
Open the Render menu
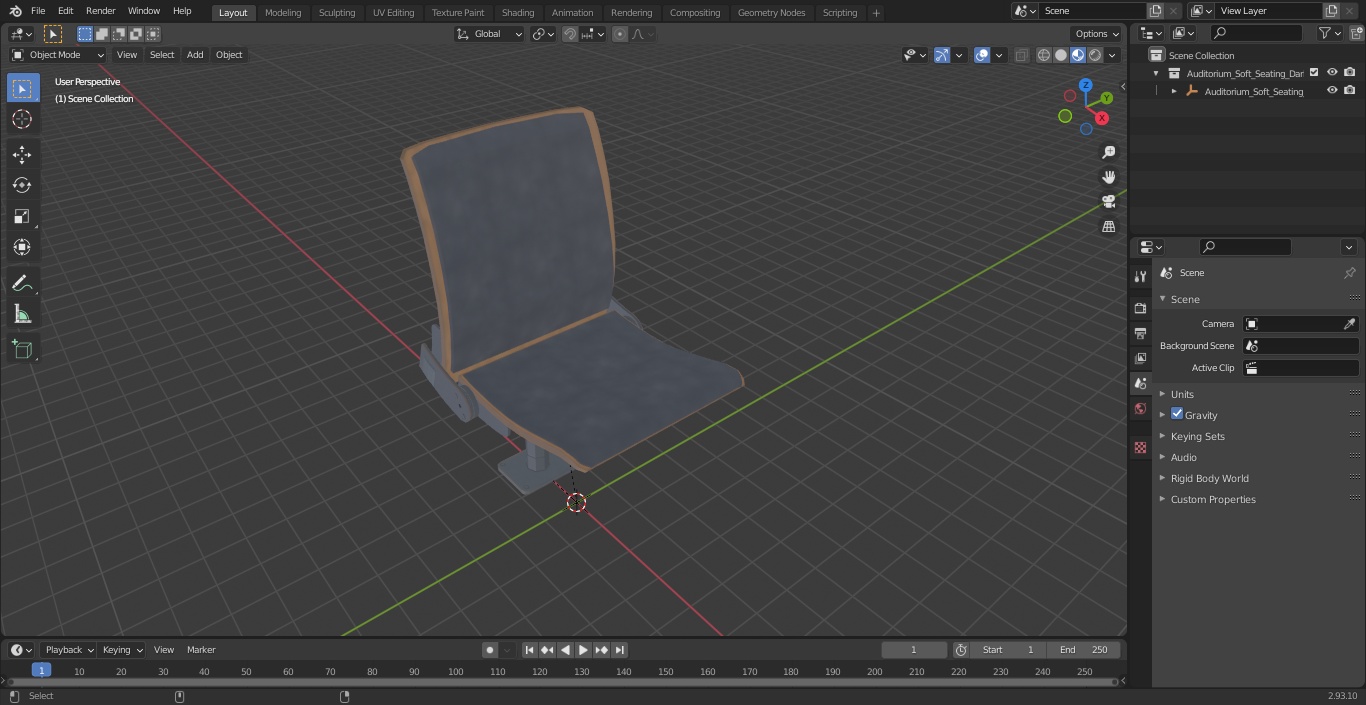click(100, 11)
